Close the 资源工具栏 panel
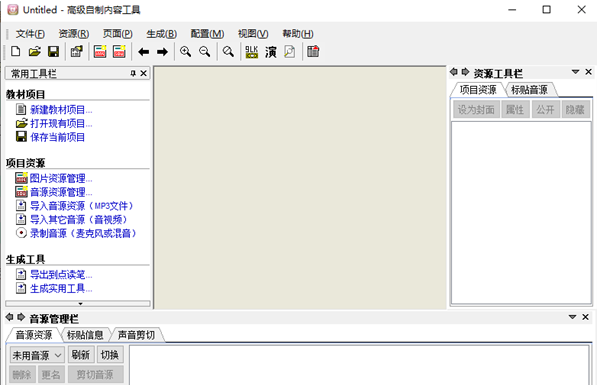The width and height of the screenshot is (597, 385). (x=588, y=72)
